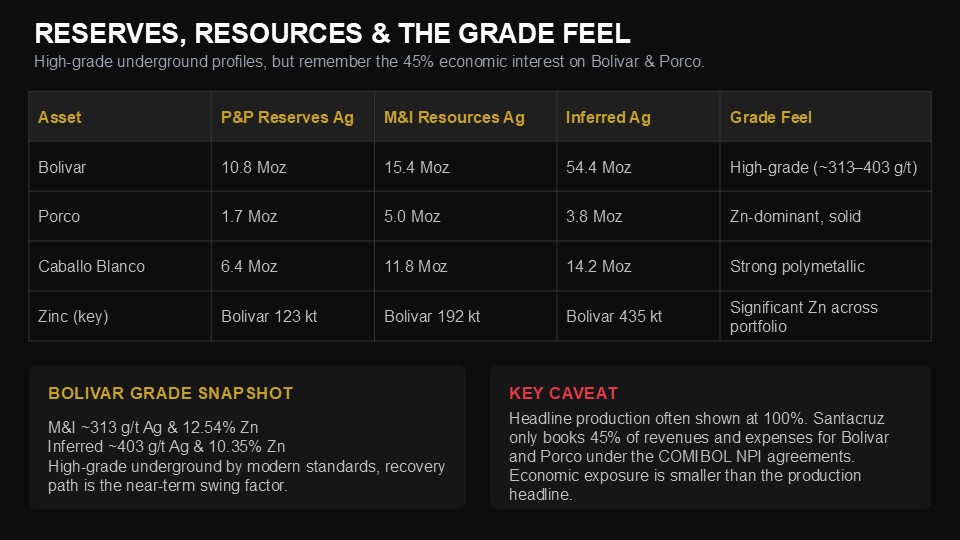Select the P&P Reserves Ag header
This screenshot has height=540, width=960.
click(287, 117)
